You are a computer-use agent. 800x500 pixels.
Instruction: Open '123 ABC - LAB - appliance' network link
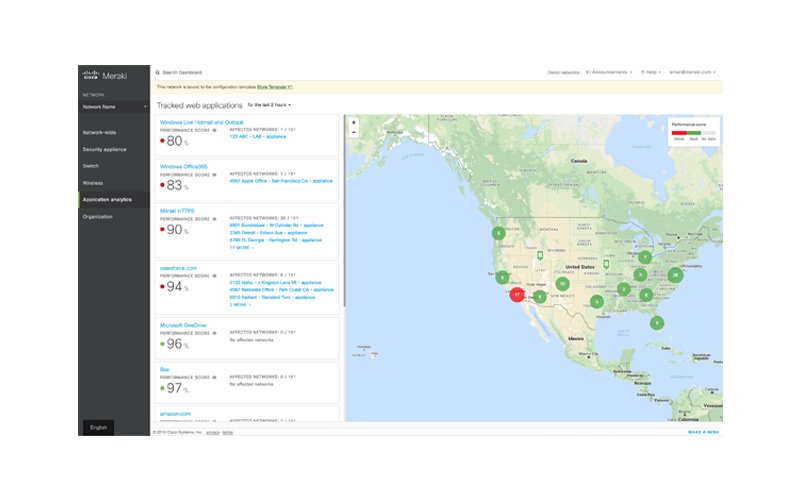coord(258,137)
